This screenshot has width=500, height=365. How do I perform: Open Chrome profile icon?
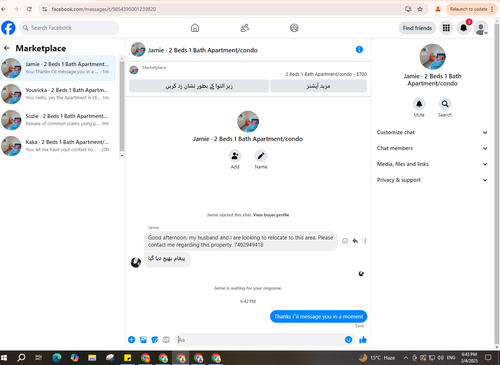(x=438, y=9)
